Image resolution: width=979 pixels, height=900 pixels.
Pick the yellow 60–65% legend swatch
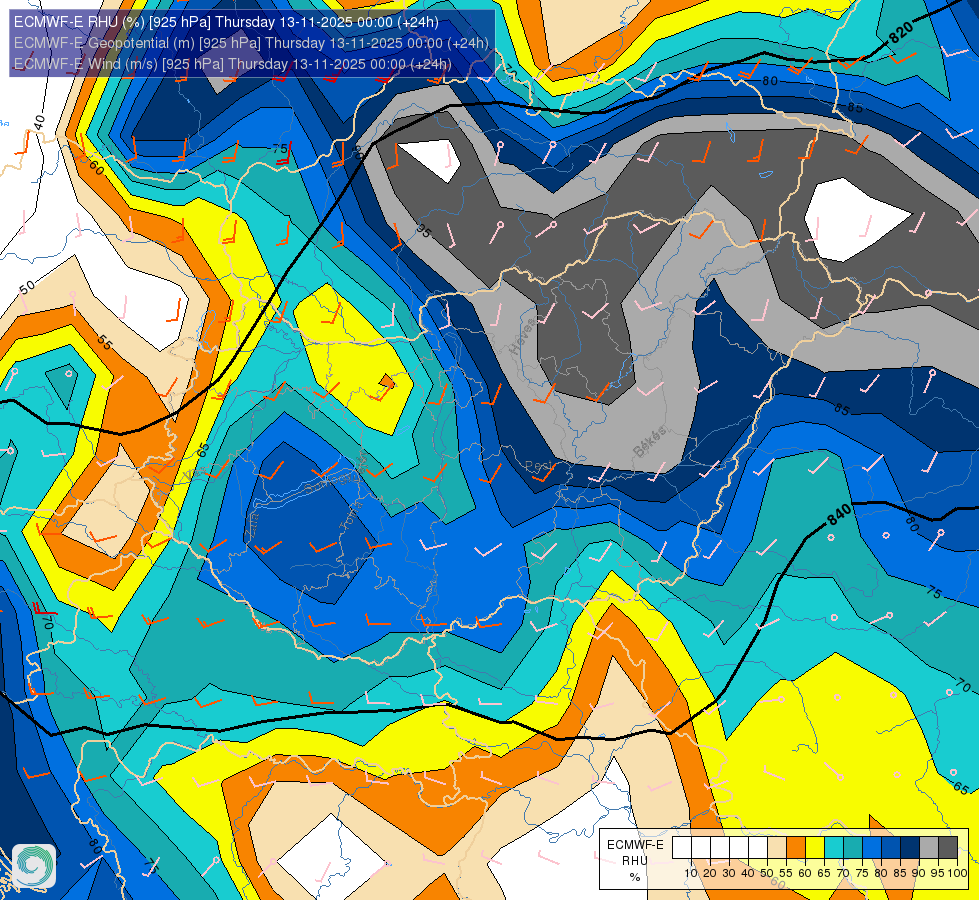point(815,848)
